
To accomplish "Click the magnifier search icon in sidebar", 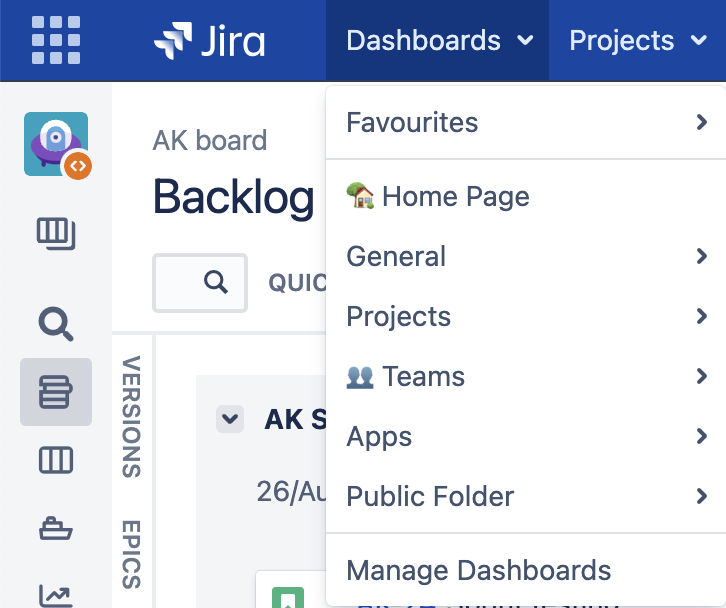I will 55,324.
